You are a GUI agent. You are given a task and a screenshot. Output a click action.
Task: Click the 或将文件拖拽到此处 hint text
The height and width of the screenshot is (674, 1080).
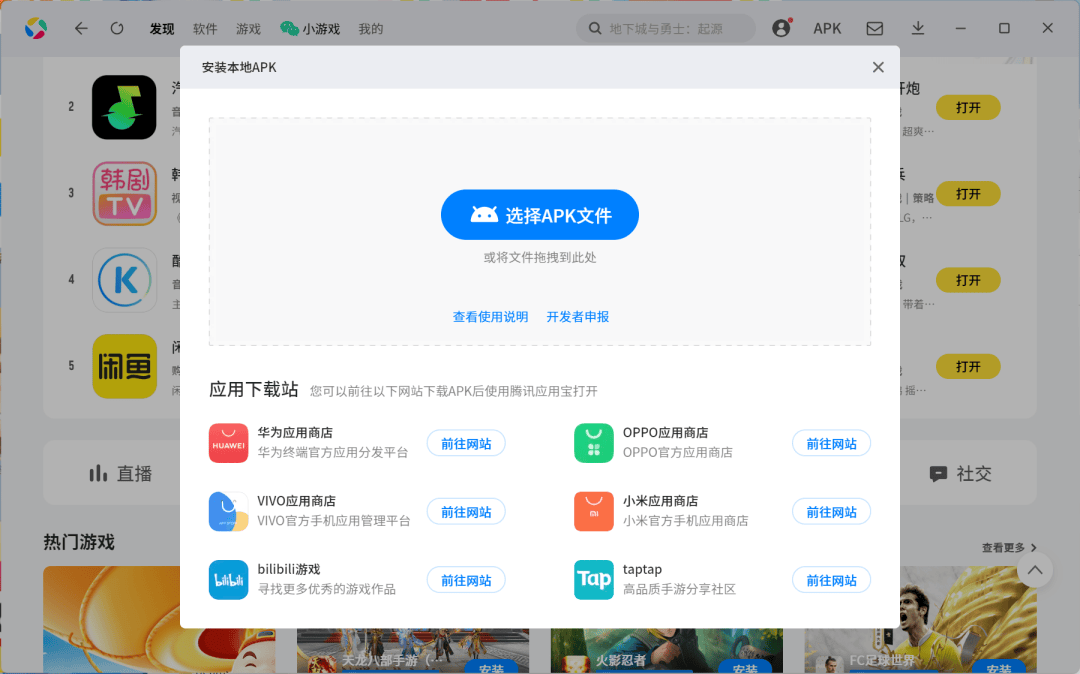[x=540, y=257]
